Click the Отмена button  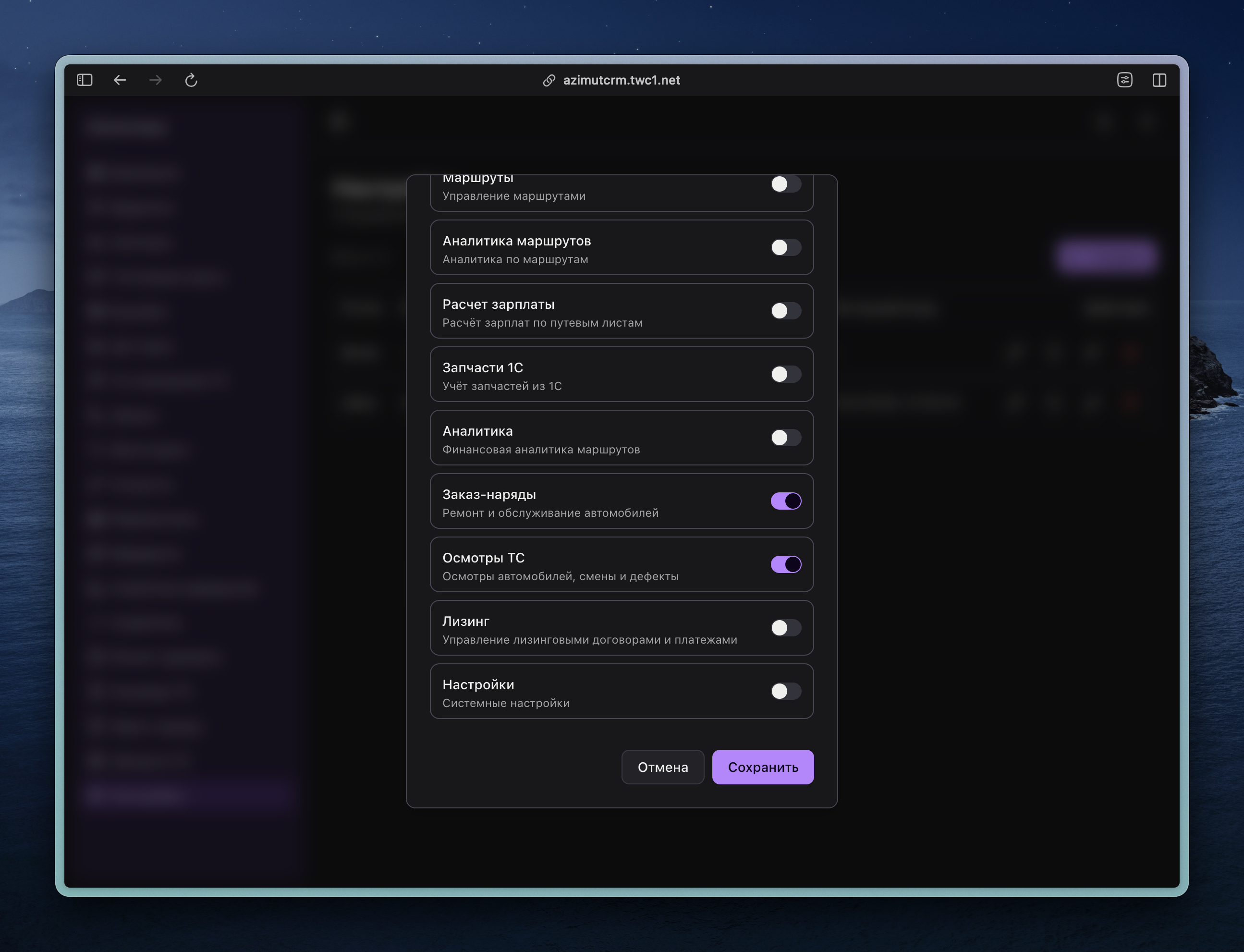(x=662, y=767)
